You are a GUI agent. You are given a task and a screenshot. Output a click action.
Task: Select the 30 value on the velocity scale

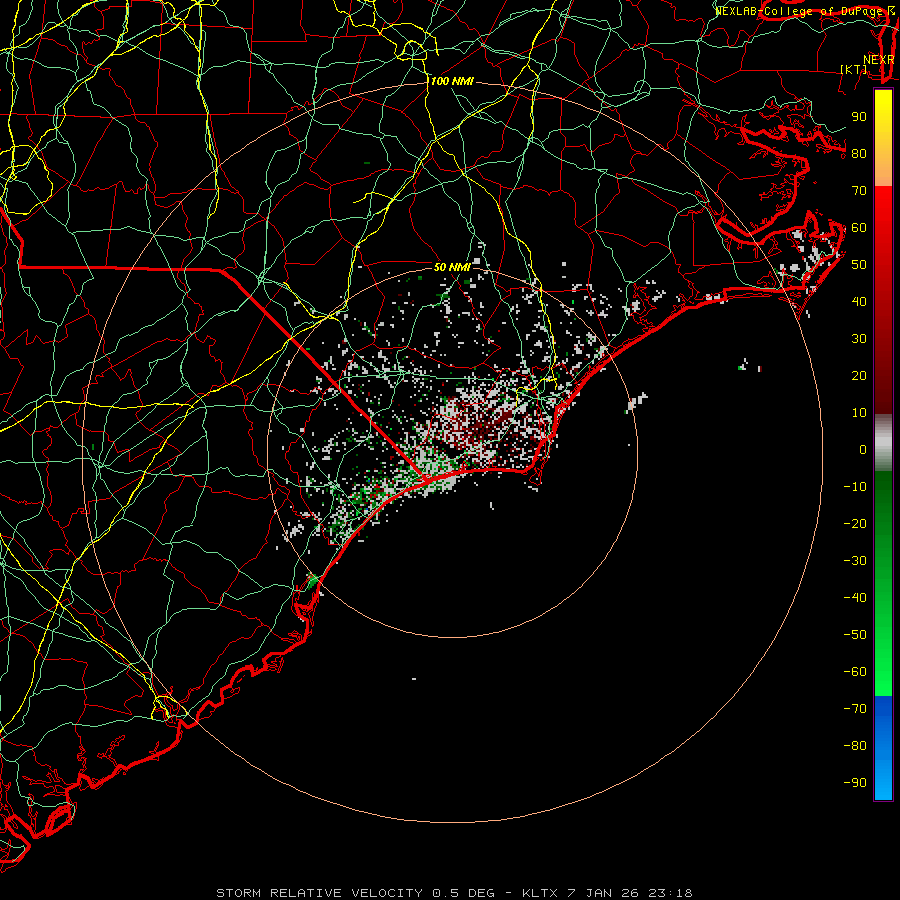tap(859, 339)
